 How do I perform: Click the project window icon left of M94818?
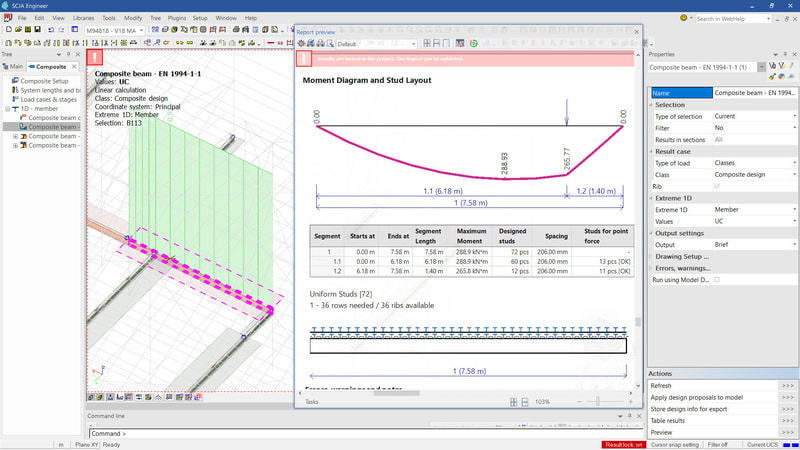74,30
